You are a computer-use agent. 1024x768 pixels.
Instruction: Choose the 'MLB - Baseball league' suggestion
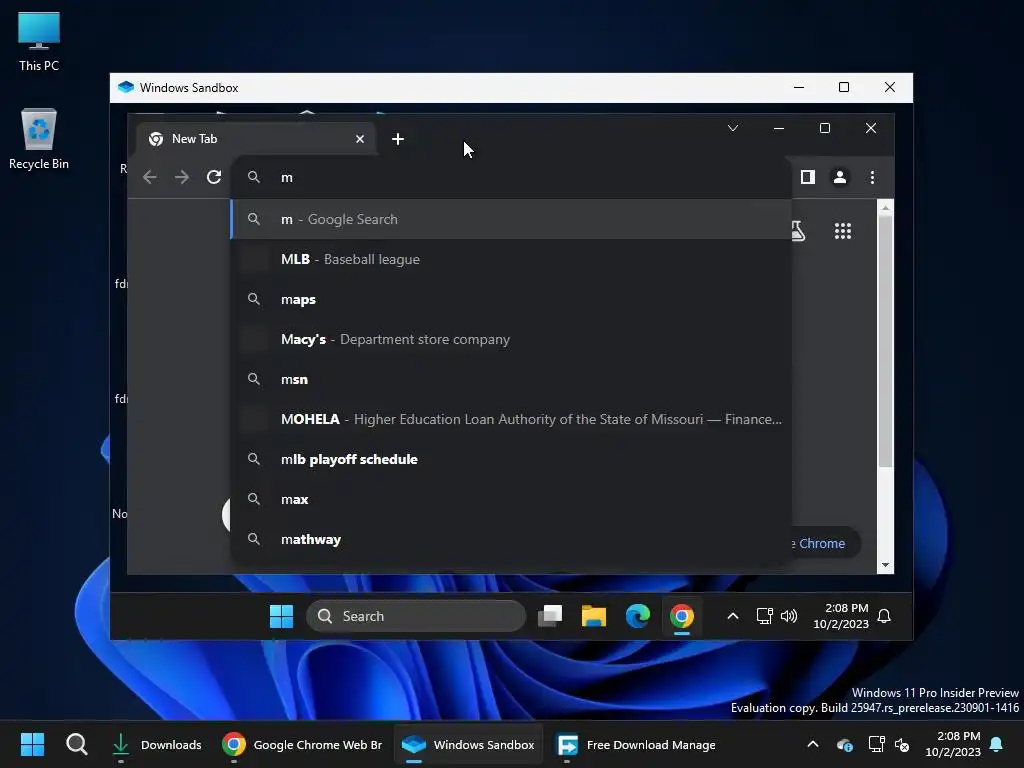tap(511, 259)
